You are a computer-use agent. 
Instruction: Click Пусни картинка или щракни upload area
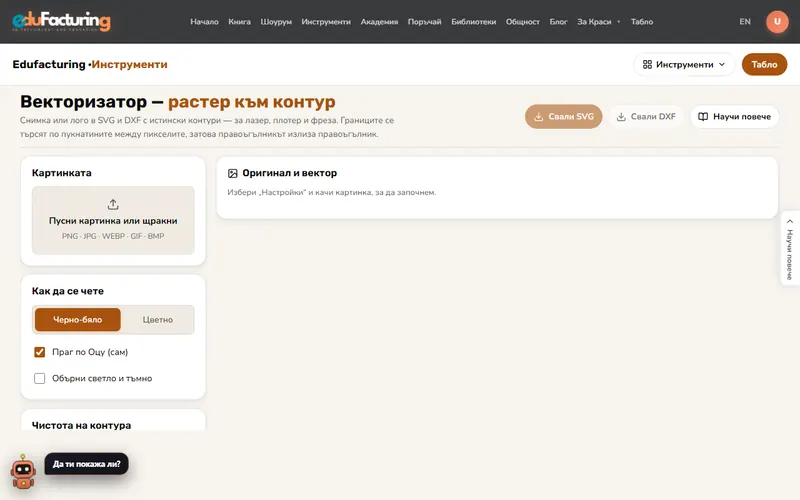coord(113,220)
